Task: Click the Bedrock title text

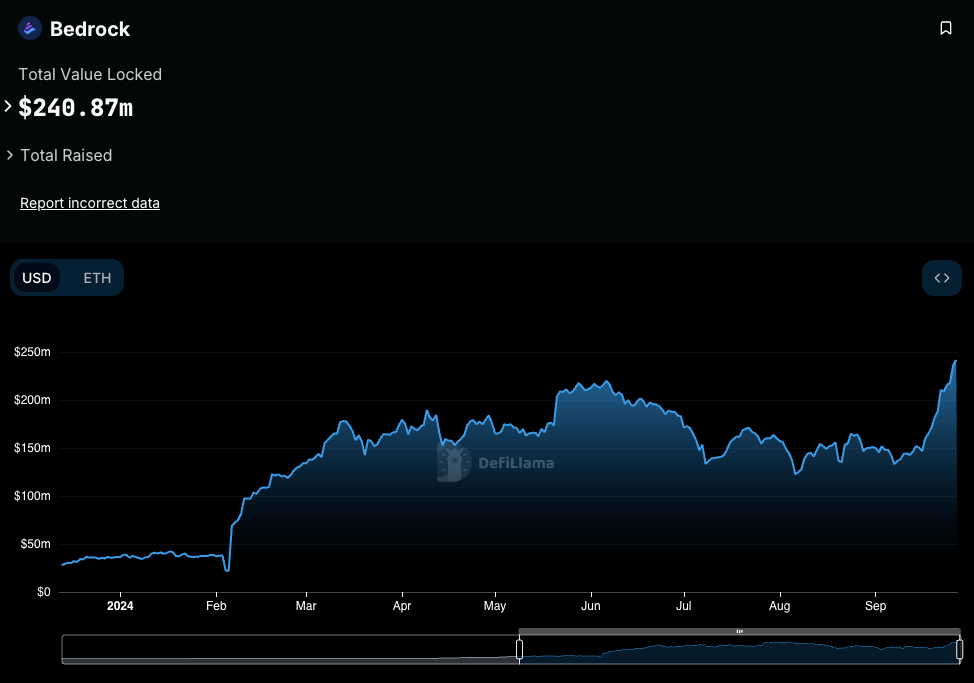Action: 89,29
